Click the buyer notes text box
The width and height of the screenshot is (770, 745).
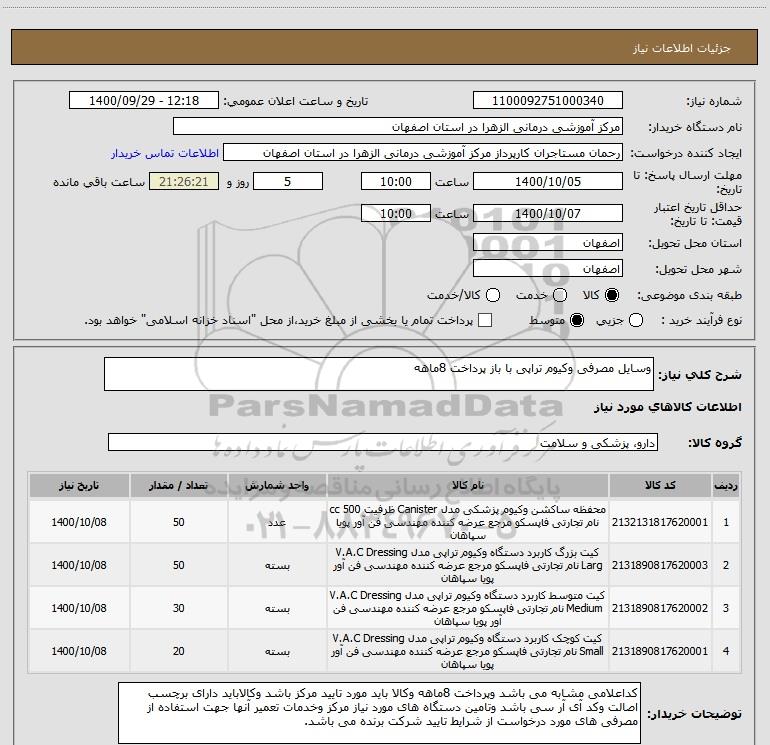pos(379,713)
